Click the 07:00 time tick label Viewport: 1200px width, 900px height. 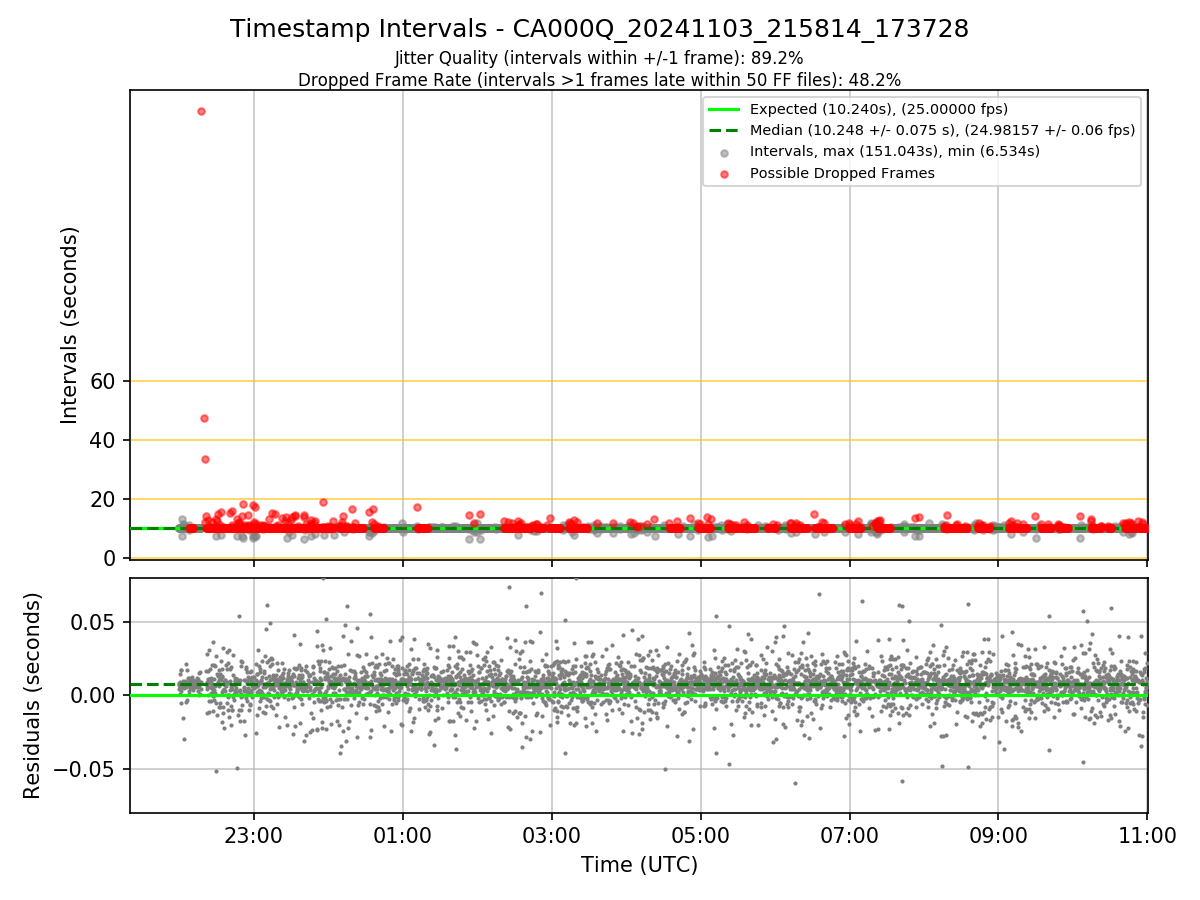[850, 834]
